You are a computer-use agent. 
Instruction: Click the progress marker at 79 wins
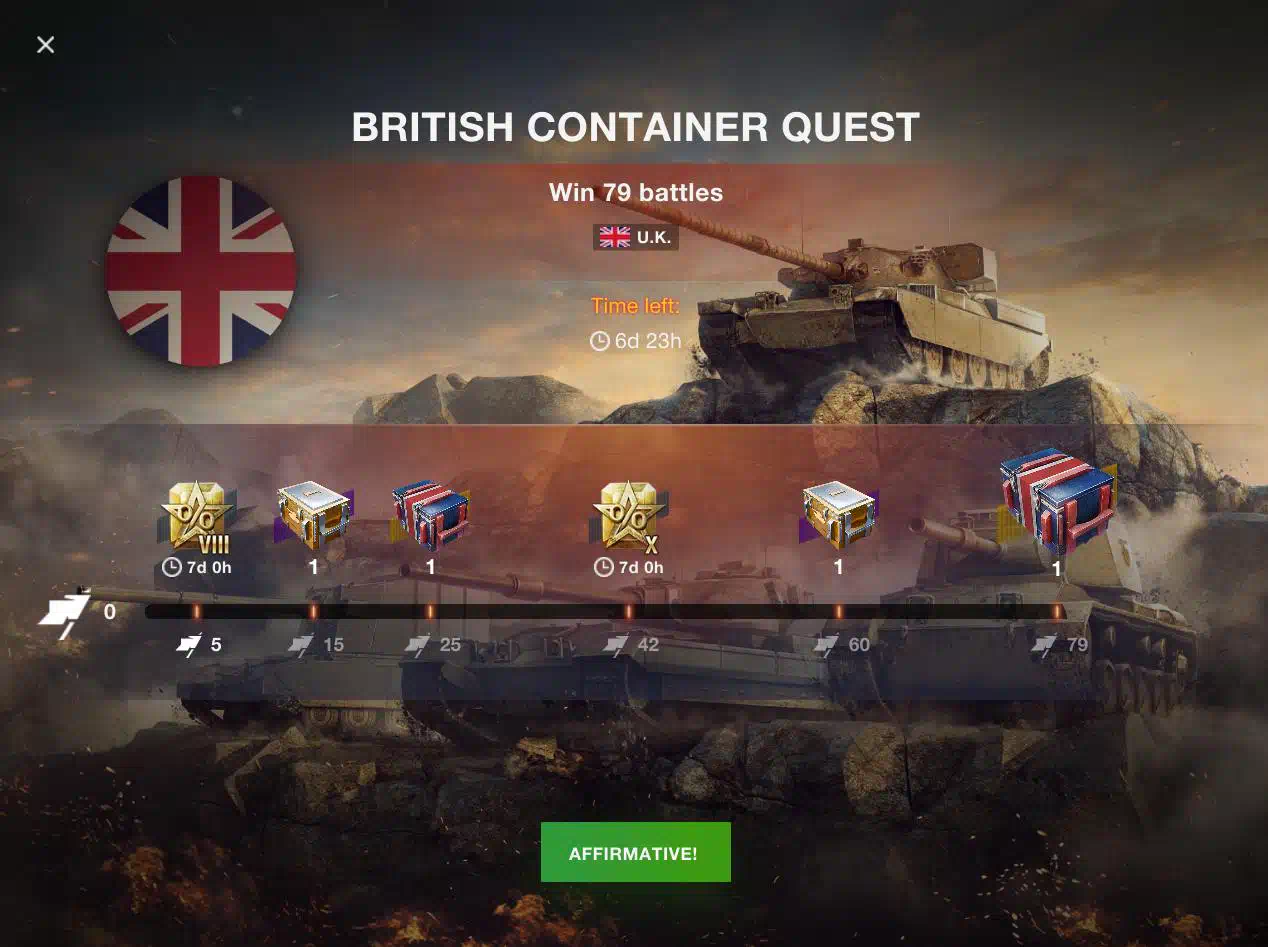[1056, 611]
